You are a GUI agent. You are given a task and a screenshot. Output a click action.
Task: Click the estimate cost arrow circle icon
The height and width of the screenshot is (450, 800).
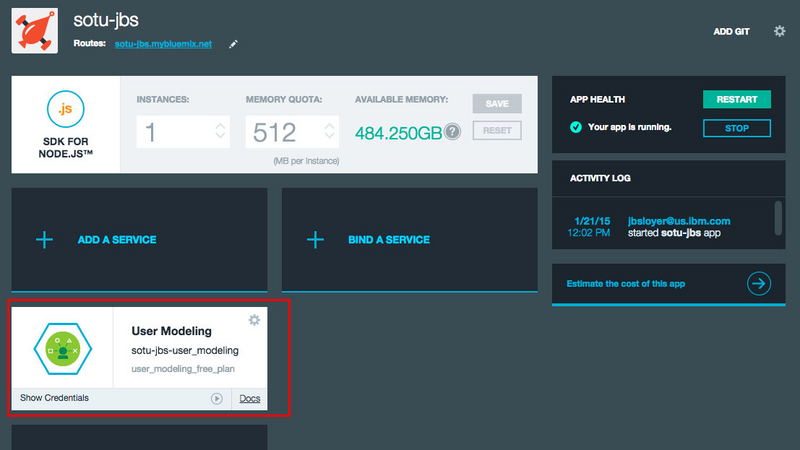coord(759,284)
